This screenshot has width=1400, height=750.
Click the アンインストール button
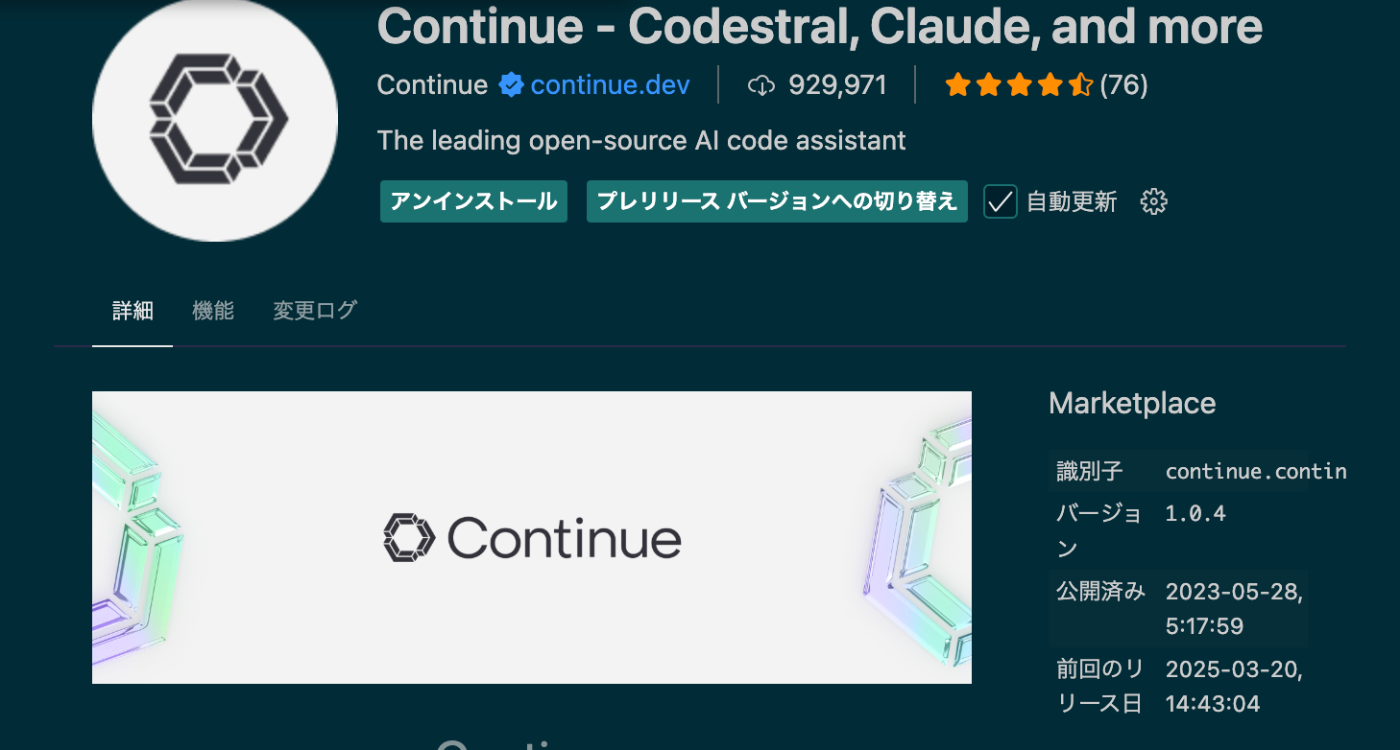pyautogui.click(x=473, y=201)
